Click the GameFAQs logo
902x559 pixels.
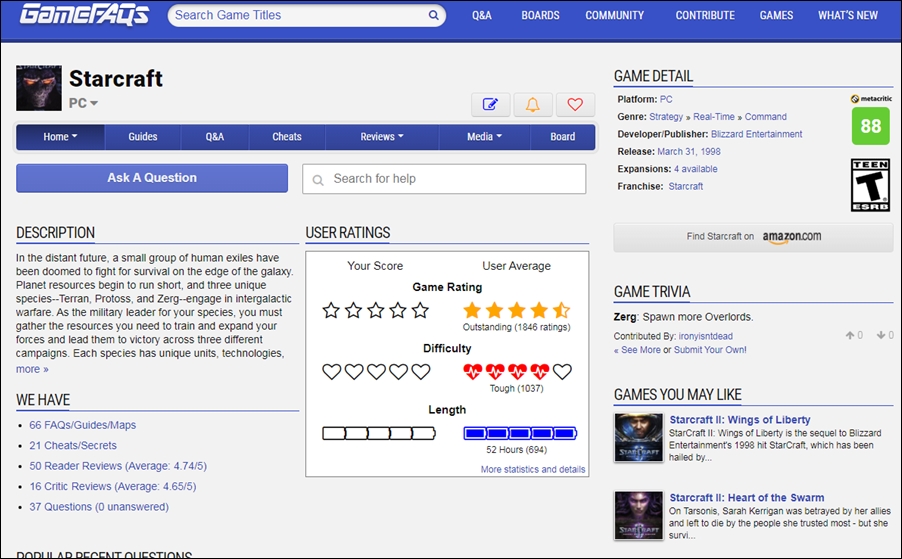click(x=85, y=14)
